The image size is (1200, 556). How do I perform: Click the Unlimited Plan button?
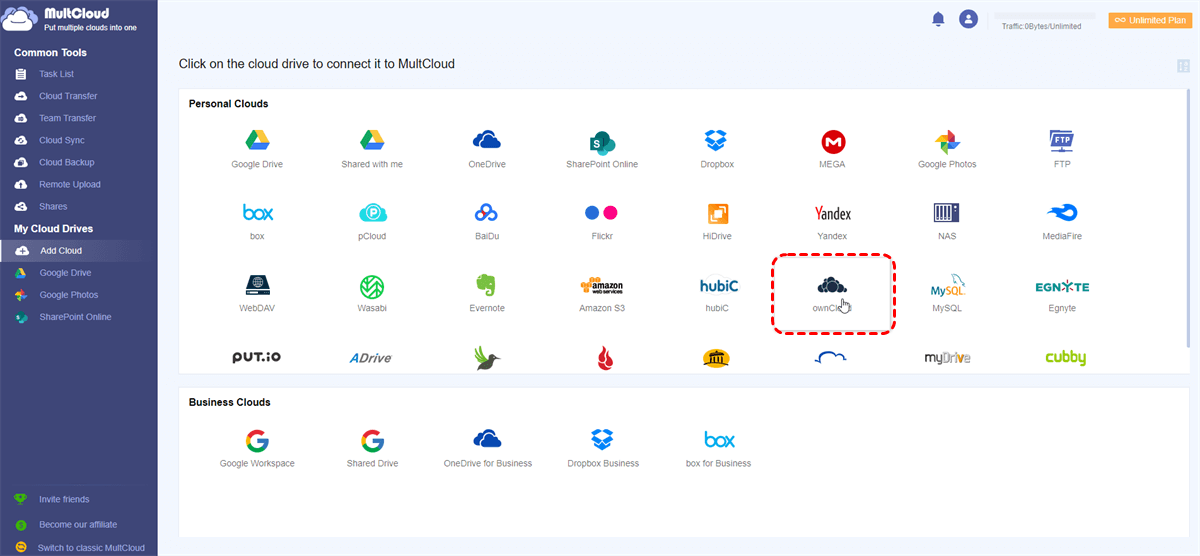pyautogui.click(x=1149, y=20)
